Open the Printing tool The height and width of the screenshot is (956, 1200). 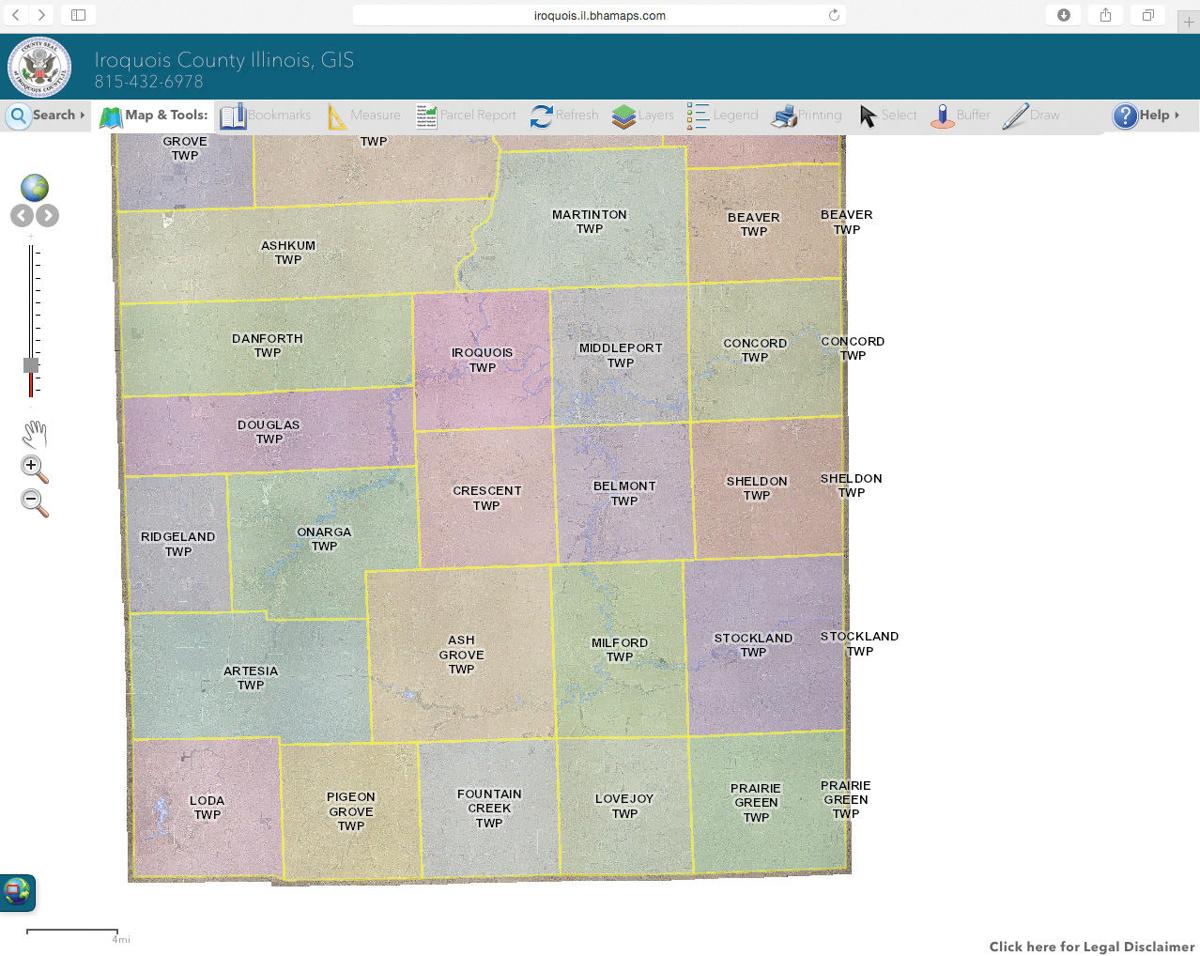pyautogui.click(x=806, y=115)
